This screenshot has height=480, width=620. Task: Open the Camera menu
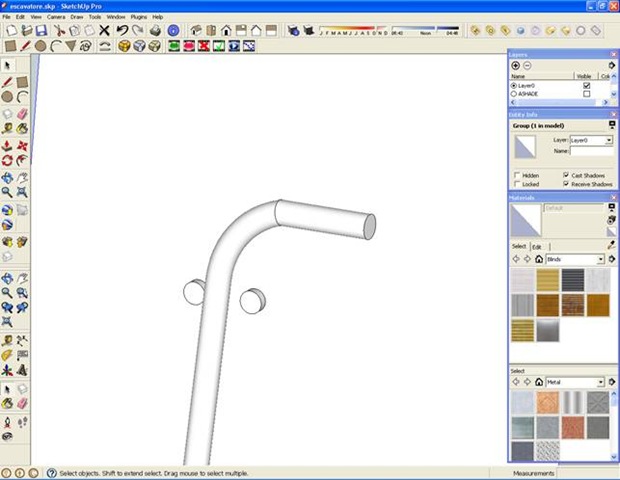point(56,17)
